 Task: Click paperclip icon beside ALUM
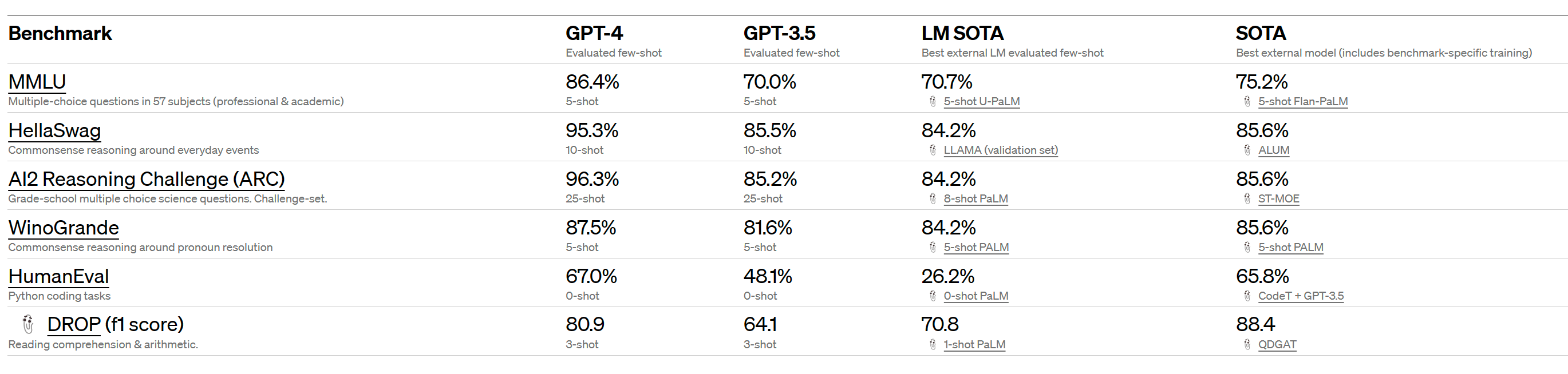(1247, 150)
